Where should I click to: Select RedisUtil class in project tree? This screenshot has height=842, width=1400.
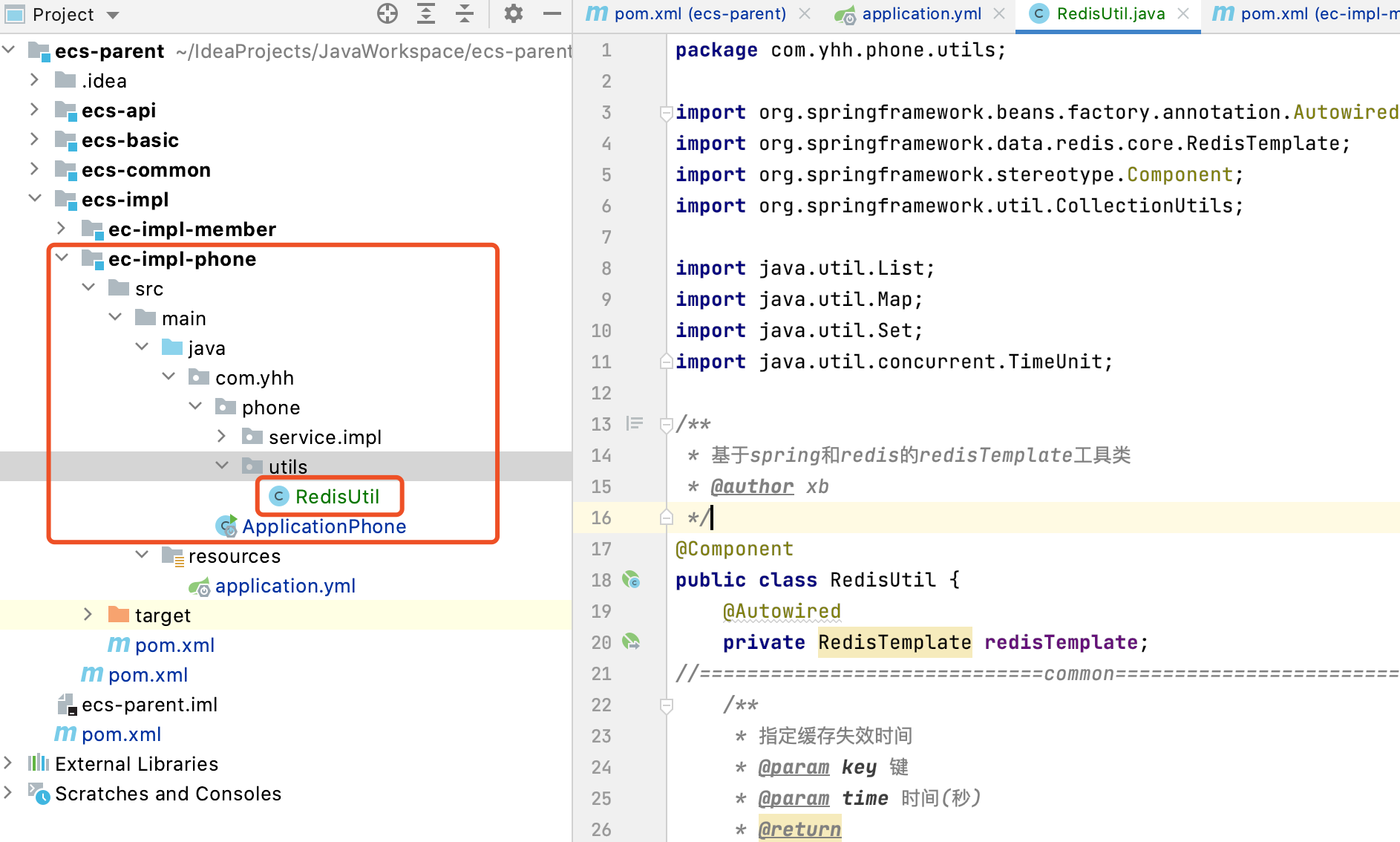coord(337,496)
